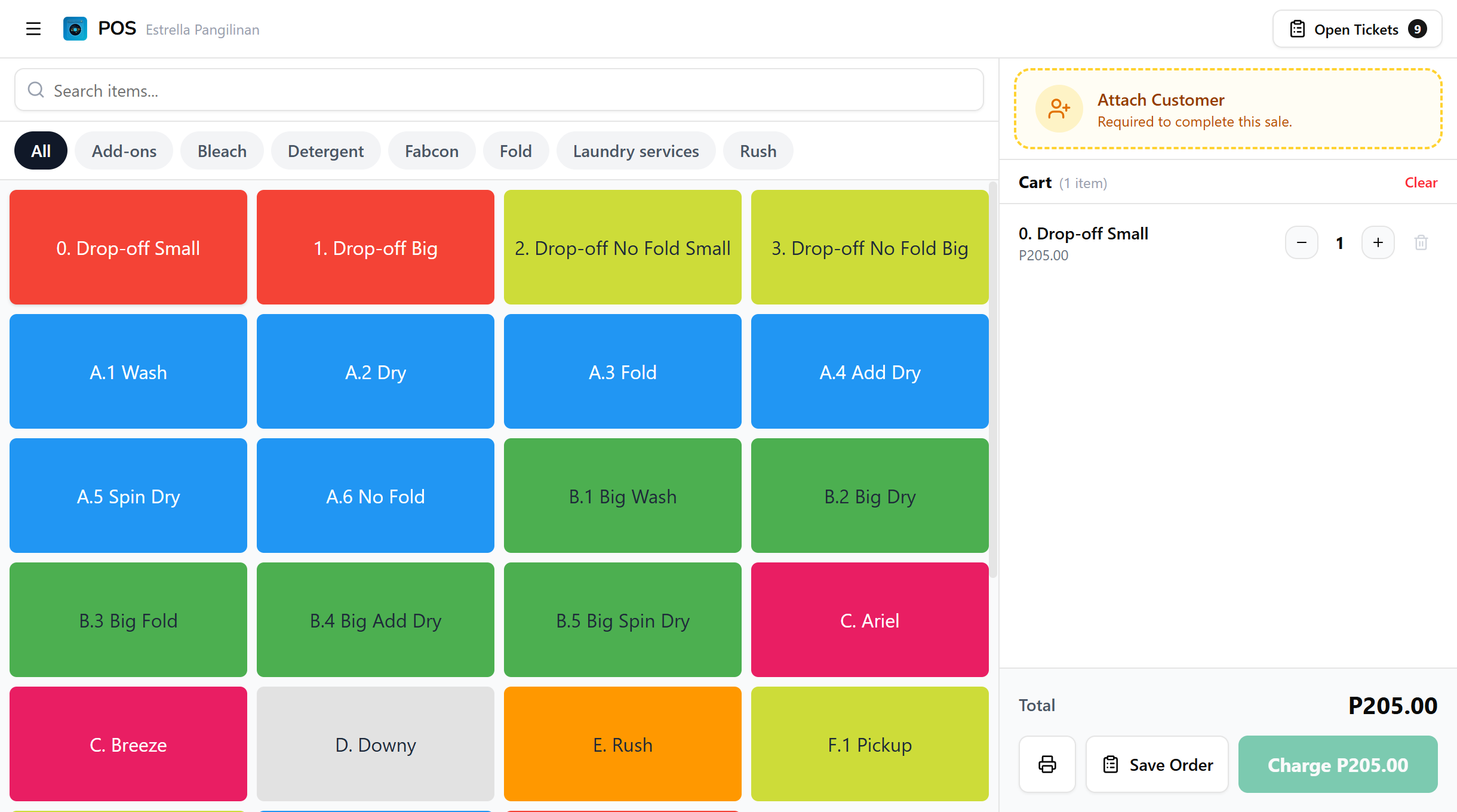Add A.6 No Fold item
This screenshot has width=1457, height=812.
point(376,496)
